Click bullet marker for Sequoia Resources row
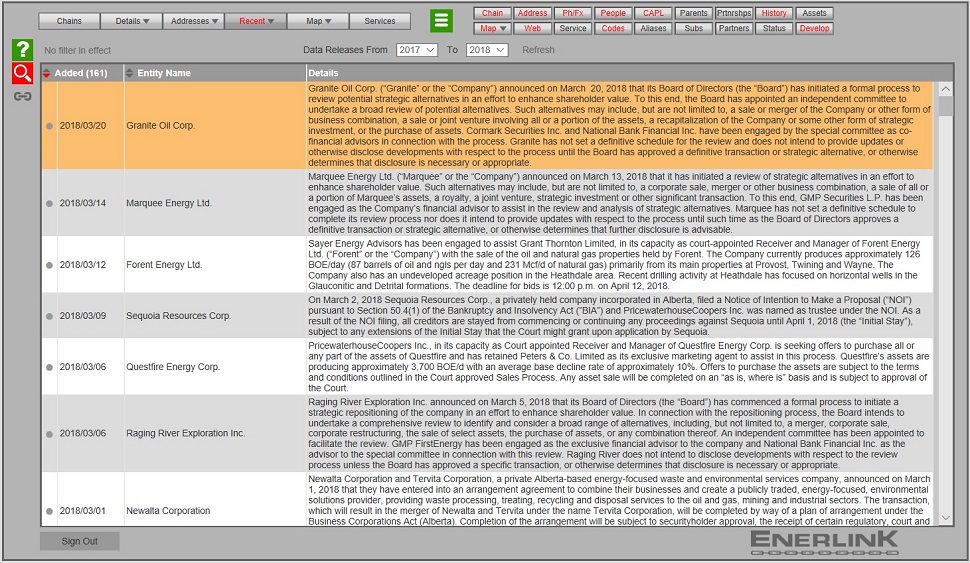970x563 pixels. coord(49,316)
